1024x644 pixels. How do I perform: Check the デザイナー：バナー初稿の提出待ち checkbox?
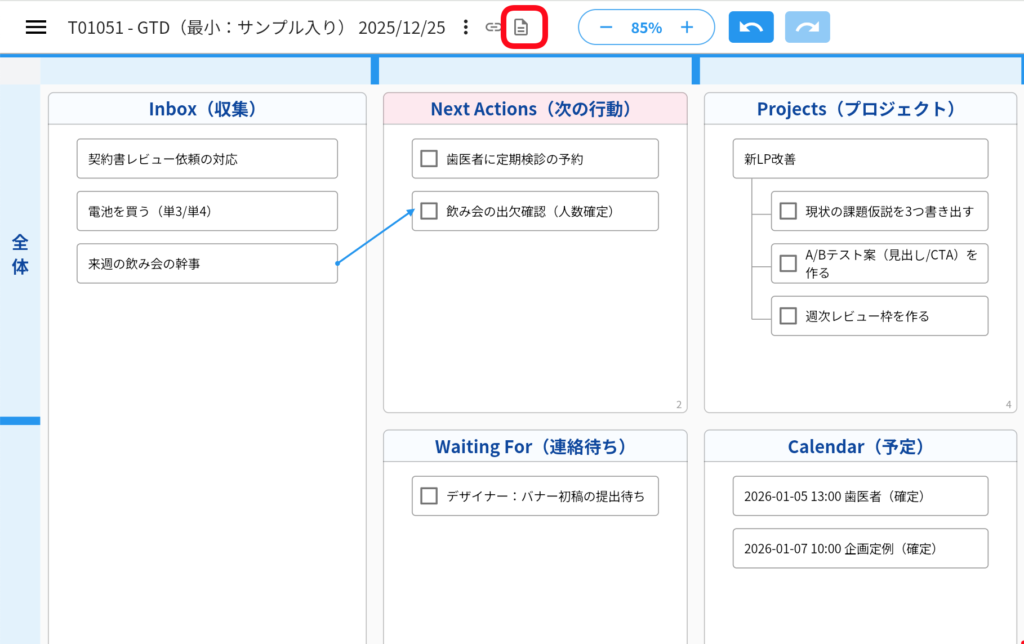pyautogui.click(x=429, y=495)
